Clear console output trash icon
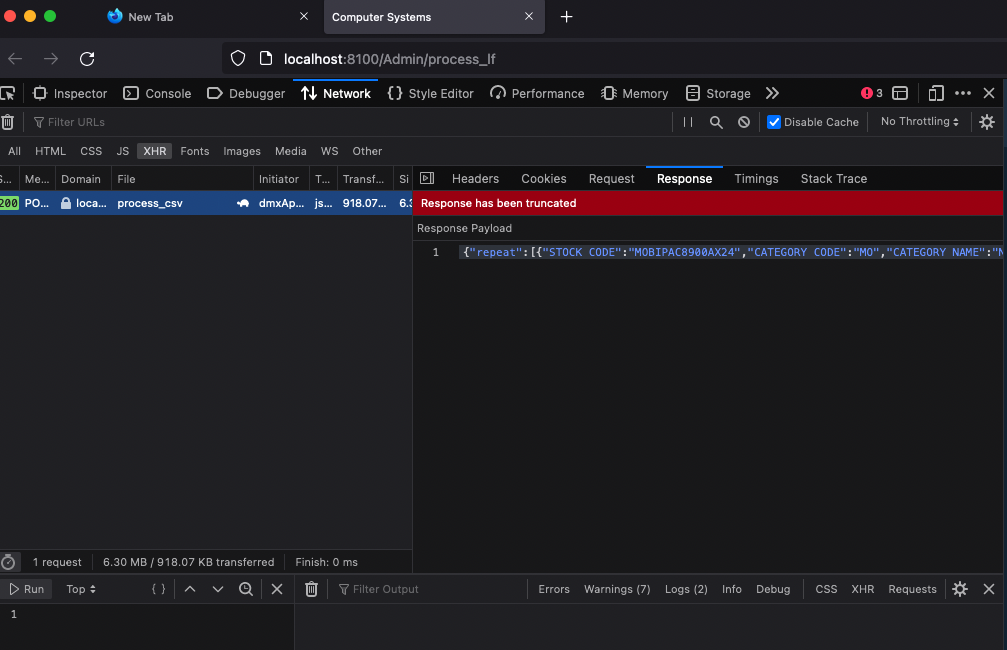The height and width of the screenshot is (650, 1007). pyautogui.click(x=311, y=589)
